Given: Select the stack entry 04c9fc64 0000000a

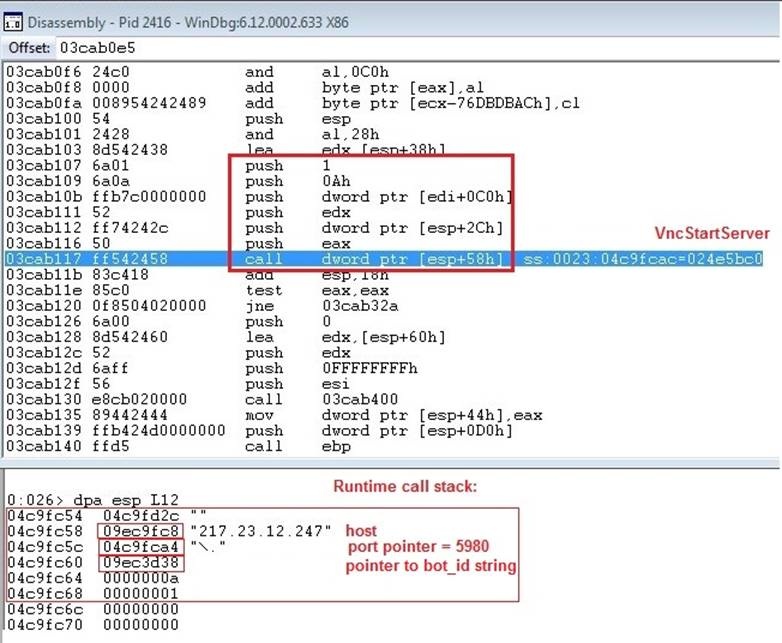Looking at the screenshot, I should 90,576.
